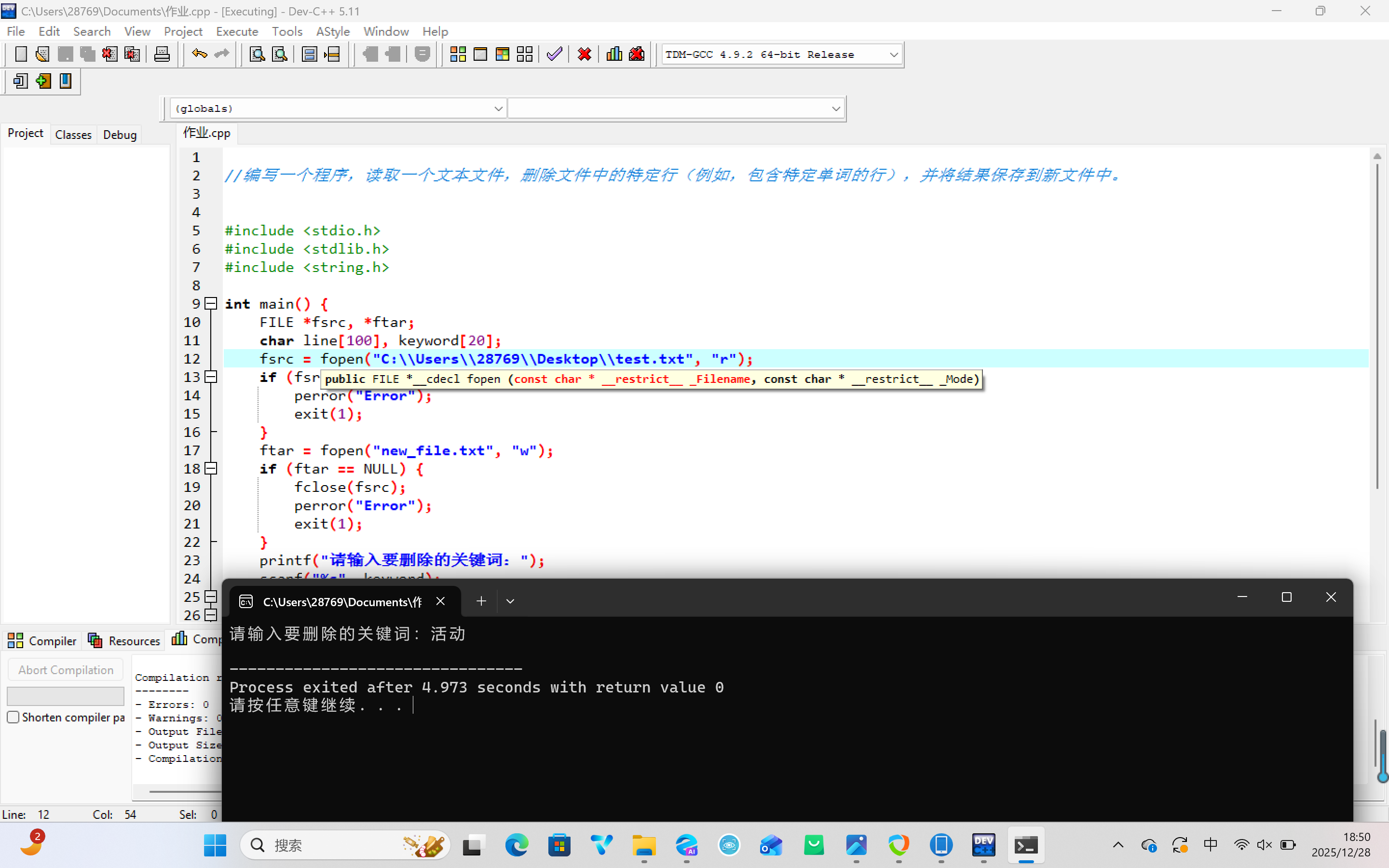
Task: Toggle the Shorten compiler paths checkbox
Action: (x=13, y=717)
